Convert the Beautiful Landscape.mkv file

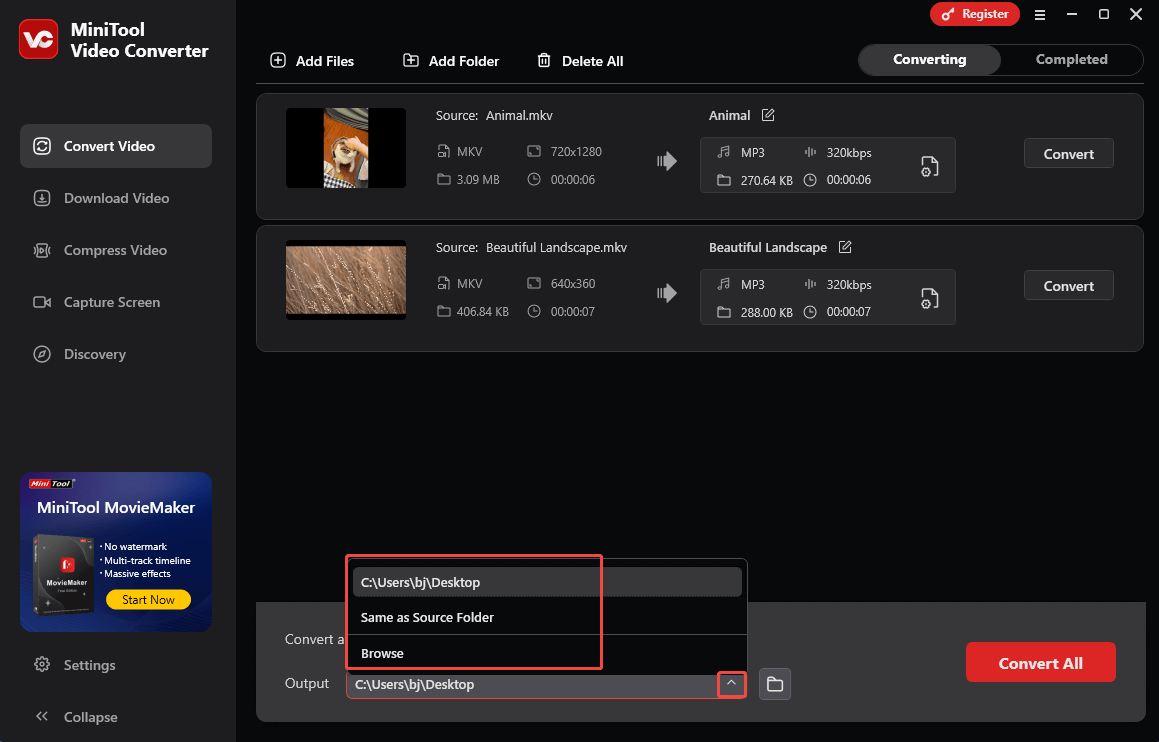(x=1069, y=286)
